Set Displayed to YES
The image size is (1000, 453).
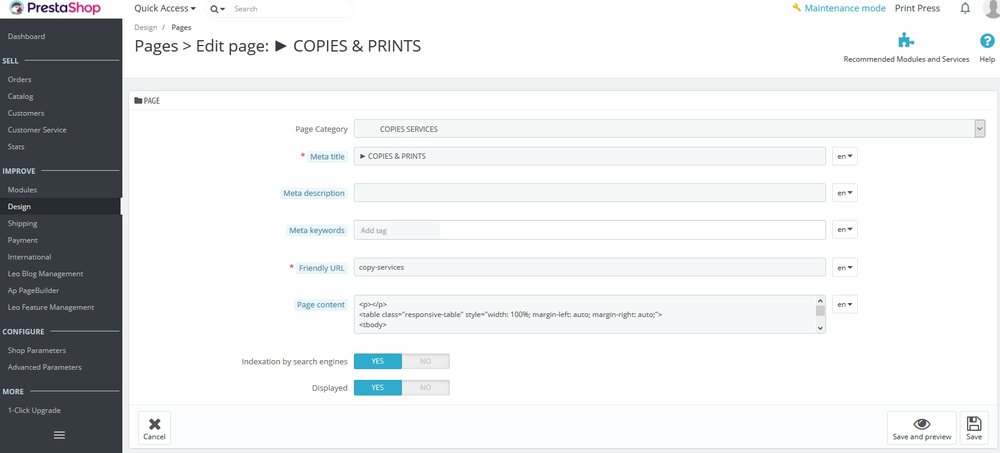coord(378,387)
